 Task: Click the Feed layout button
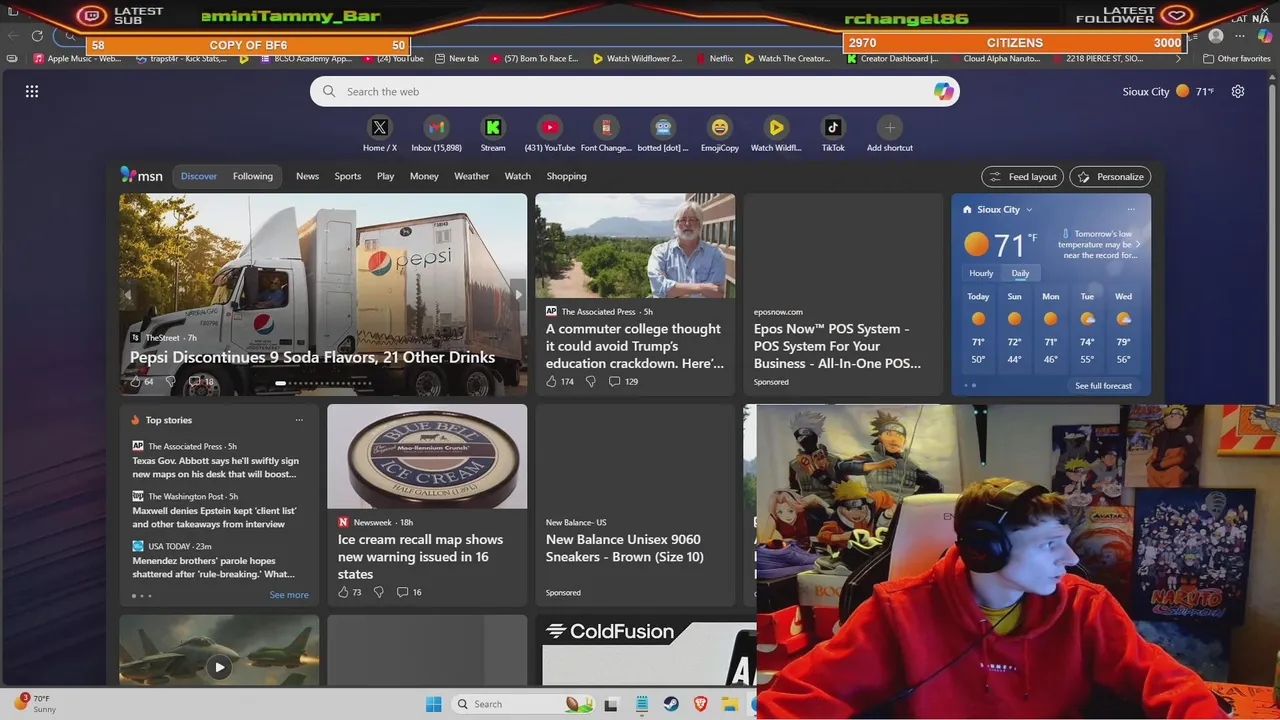1022,176
